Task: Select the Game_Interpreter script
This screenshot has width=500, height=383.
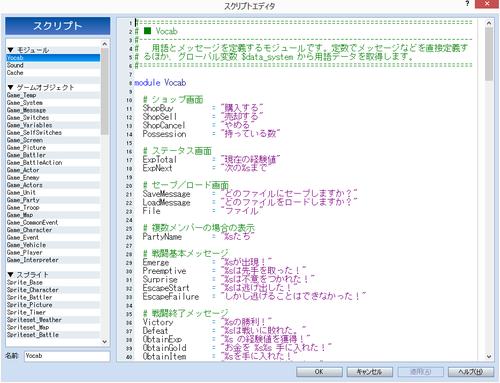Action: point(53,260)
